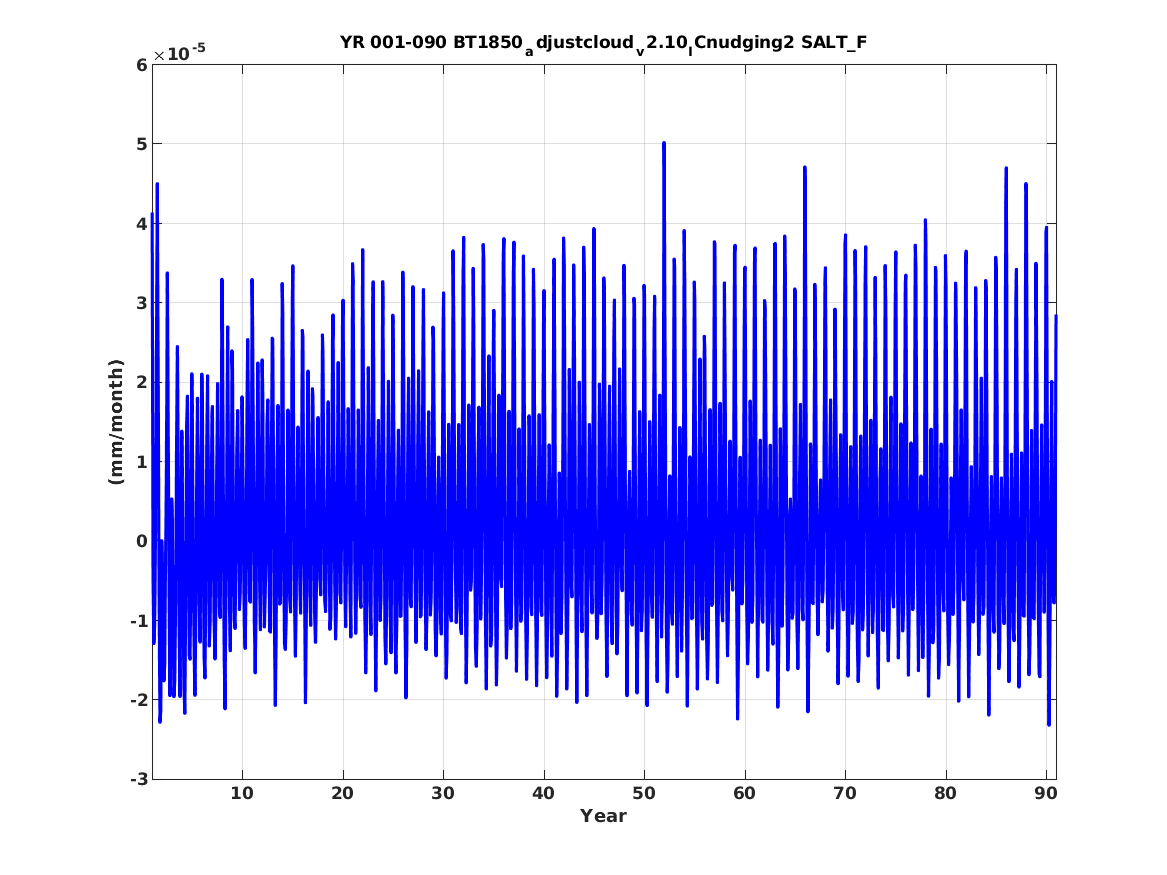Click x-axis tick label '80'

tap(945, 793)
